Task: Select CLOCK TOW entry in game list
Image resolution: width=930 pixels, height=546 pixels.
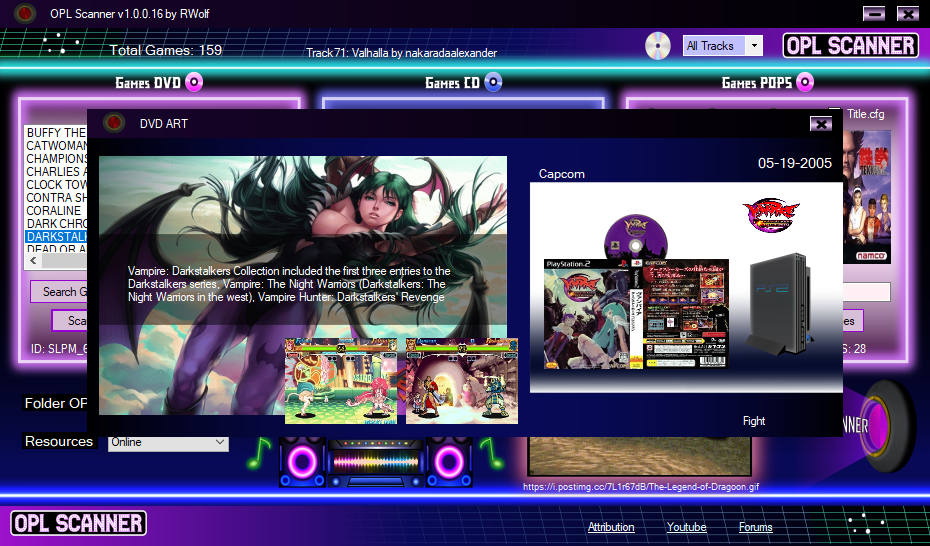Action: 56,184
